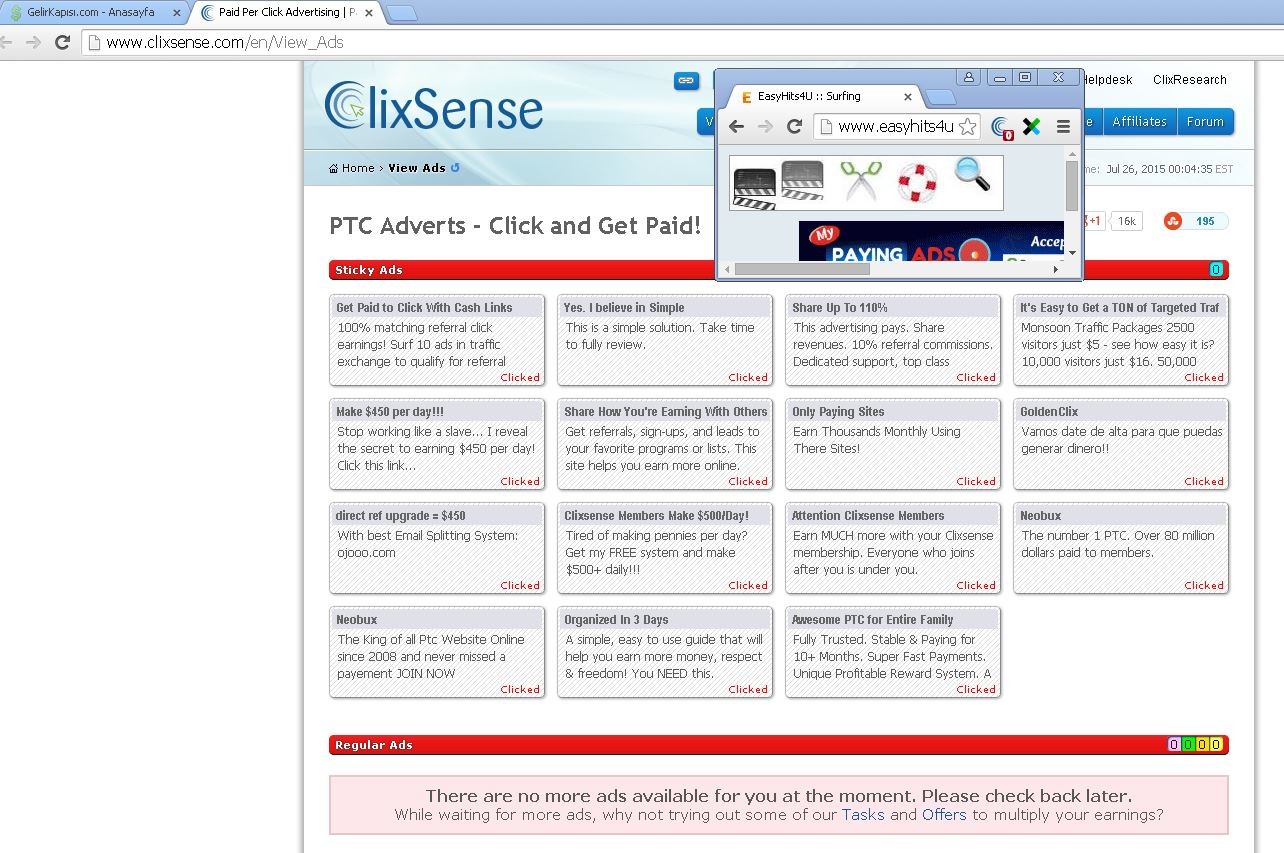Click the green-blue X extension icon
The height and width of the screenshot is (853, 1284).
pyautogui.click(x=1031, y=126)
